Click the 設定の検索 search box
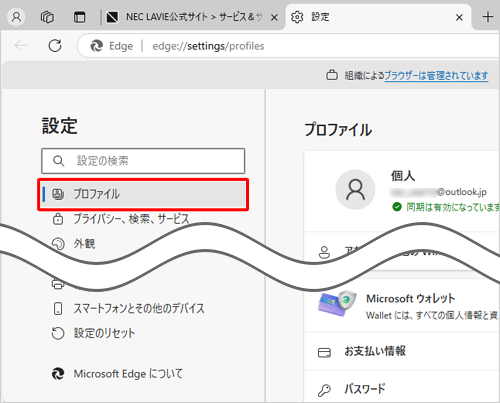This screenshot has width=500, height=403. 143,161
